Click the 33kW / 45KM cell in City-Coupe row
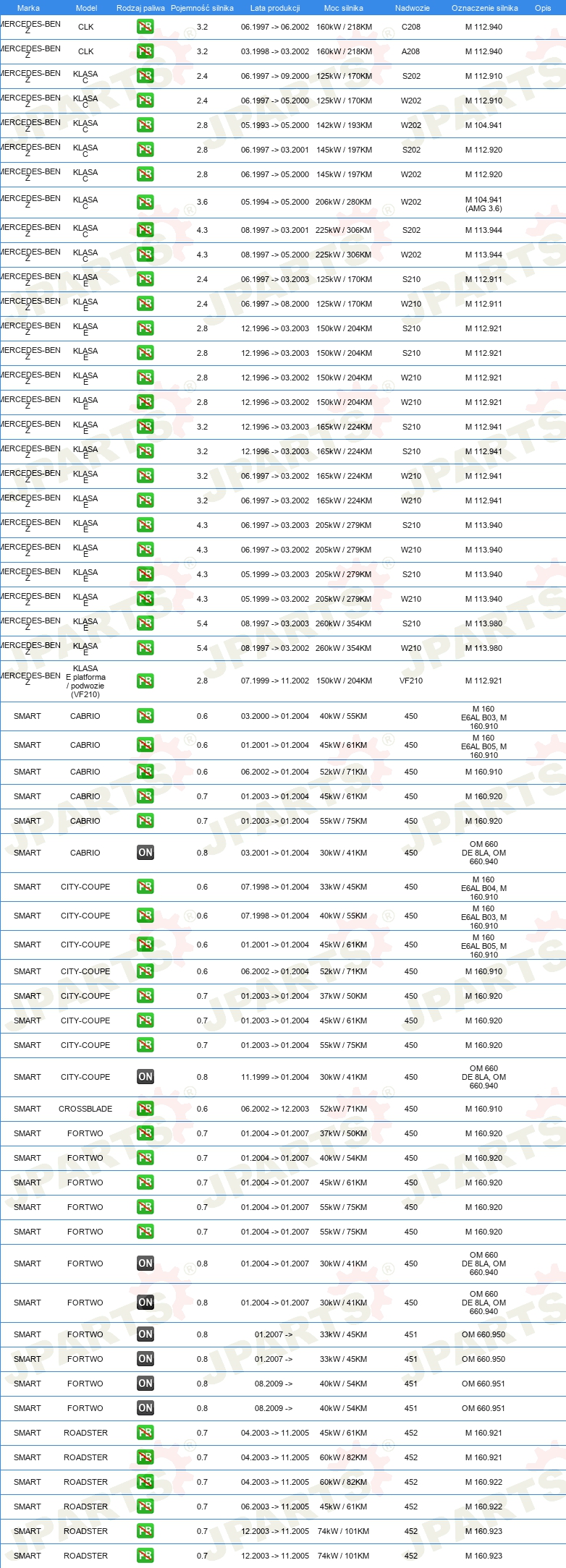Image resolution: width=566 pixels, height=1568 pixels. point(344,887)
